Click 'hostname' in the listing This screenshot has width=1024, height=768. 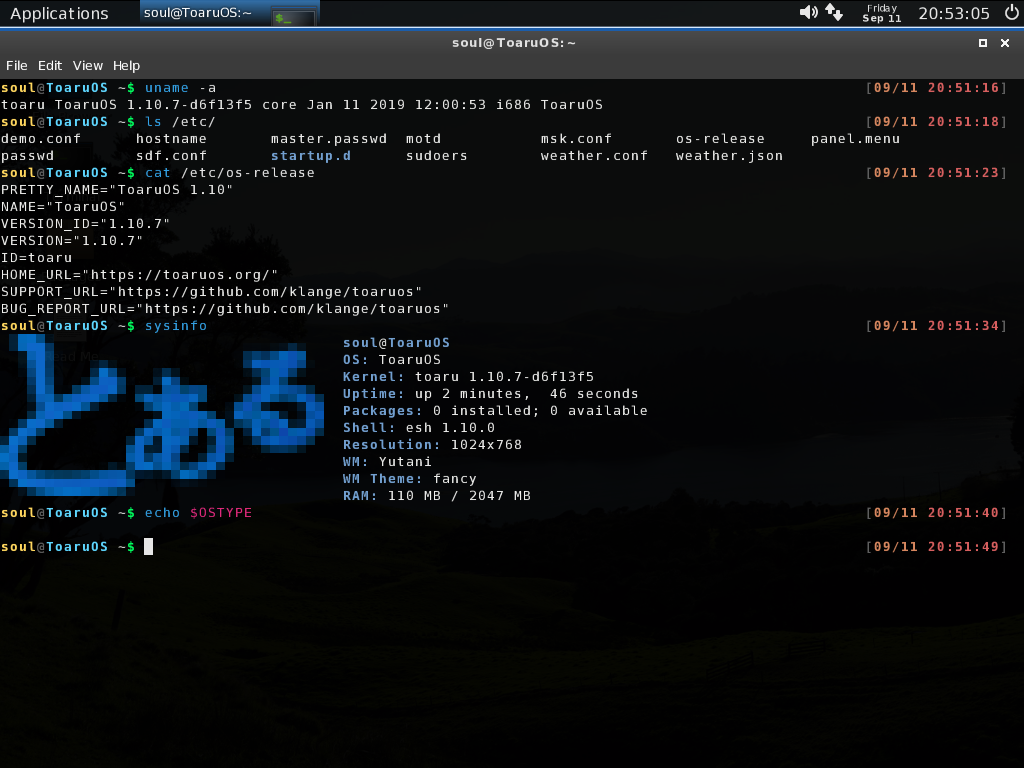(x=171, y=139)
